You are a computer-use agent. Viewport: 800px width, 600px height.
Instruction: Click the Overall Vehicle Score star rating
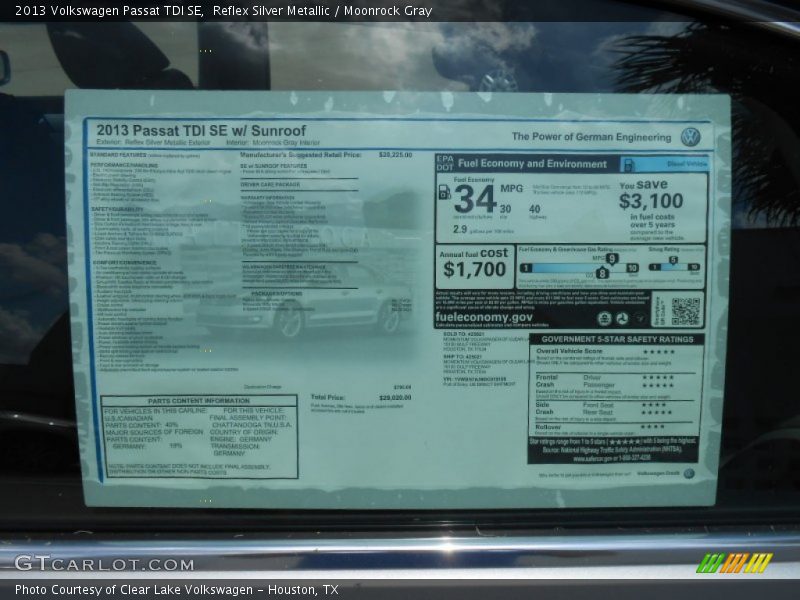[658, 352]
